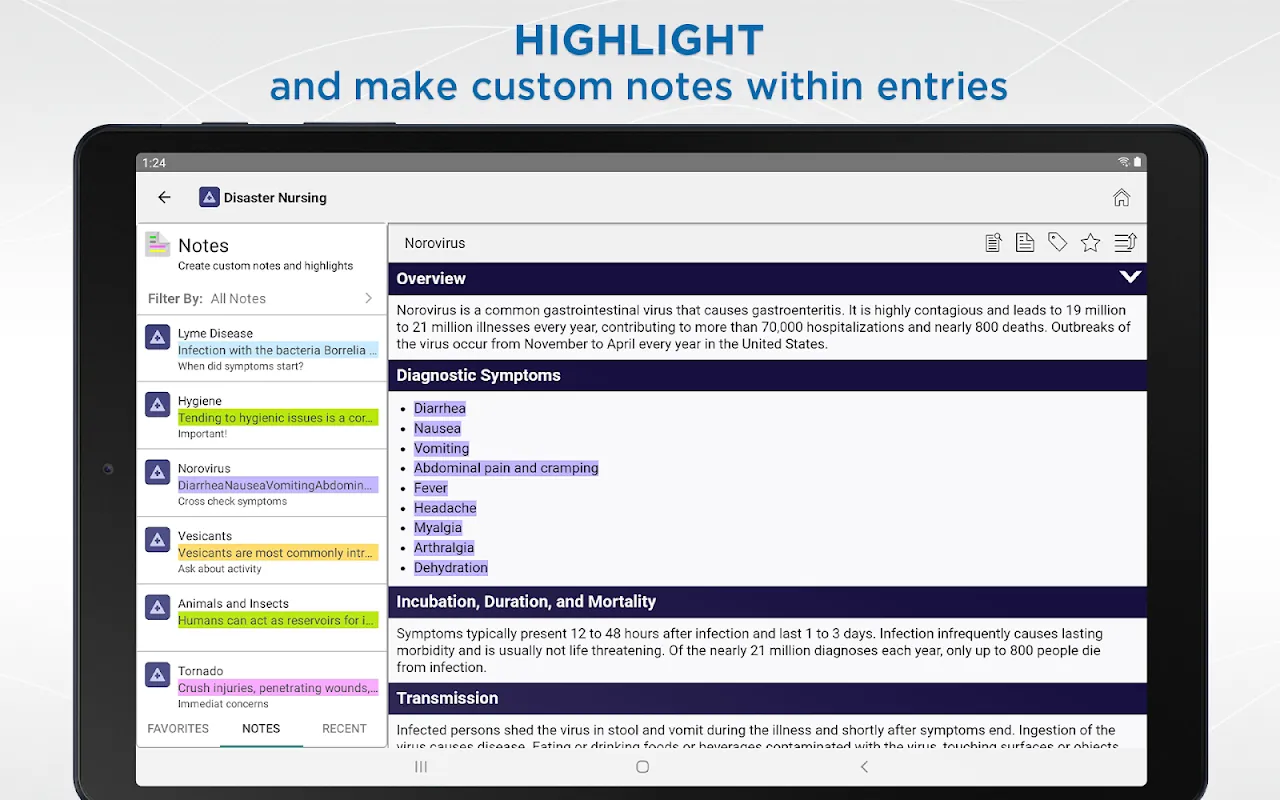Tap the back arrow beside Disaster Nursing
1280x800 pixels.
click(x=165, y=198)
